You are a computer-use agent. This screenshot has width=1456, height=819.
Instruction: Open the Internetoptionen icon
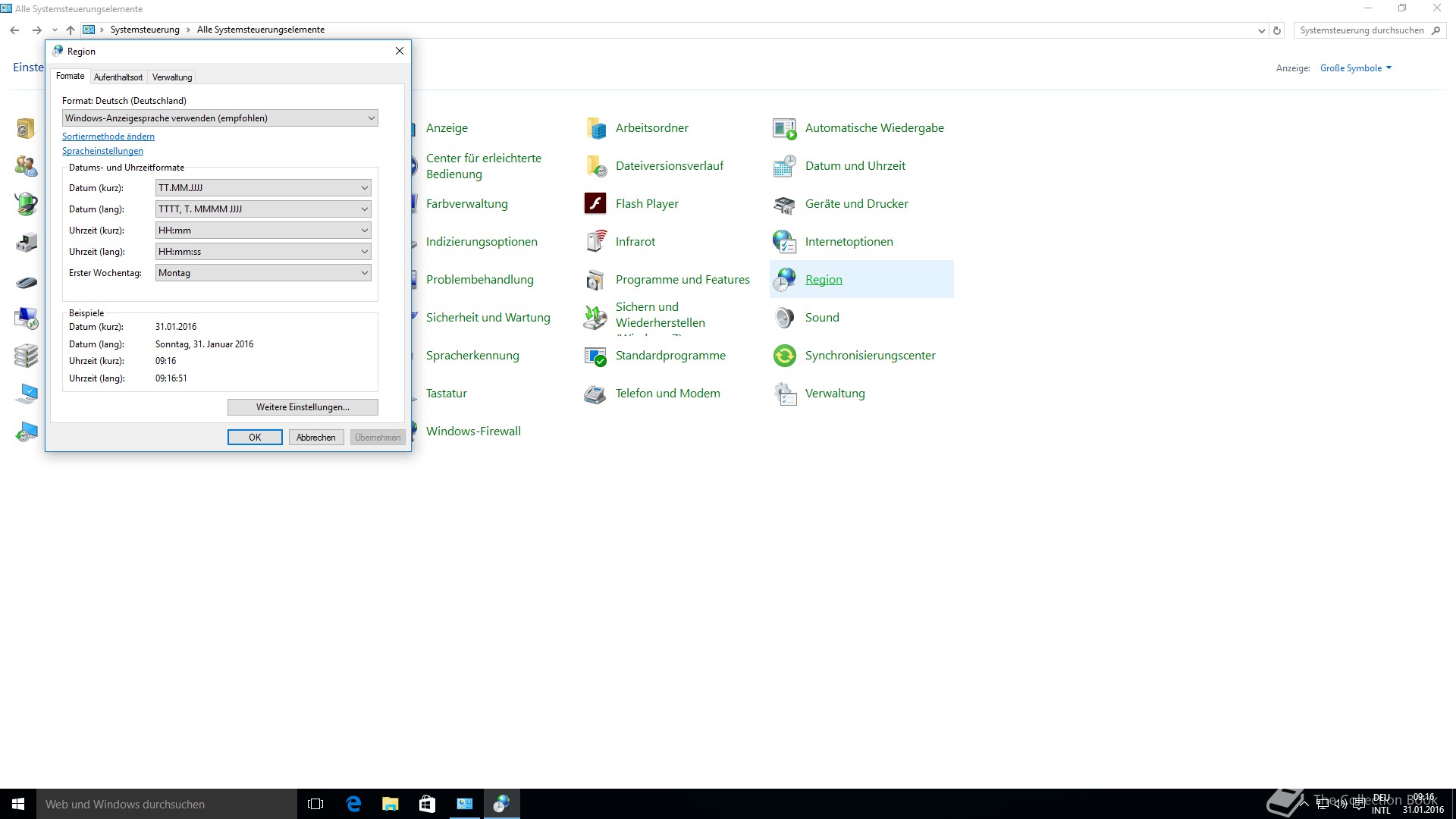(x=785, y=242)
